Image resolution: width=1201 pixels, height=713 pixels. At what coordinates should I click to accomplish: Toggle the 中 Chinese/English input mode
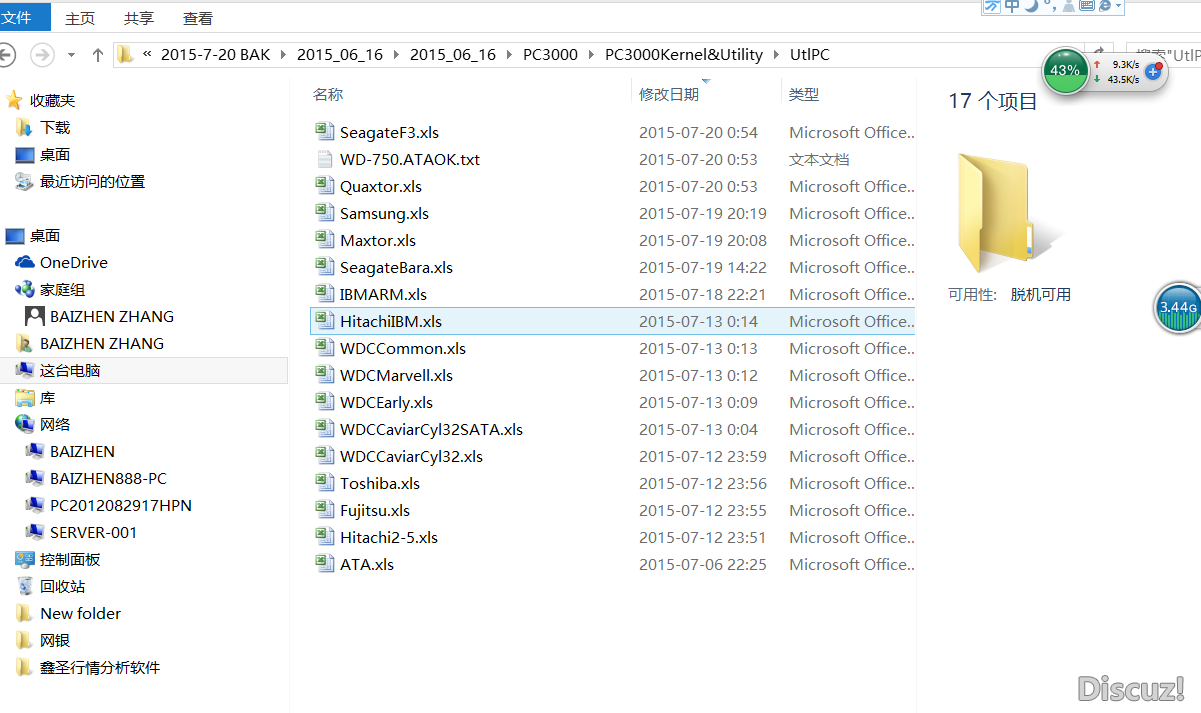click(1012, 6)
